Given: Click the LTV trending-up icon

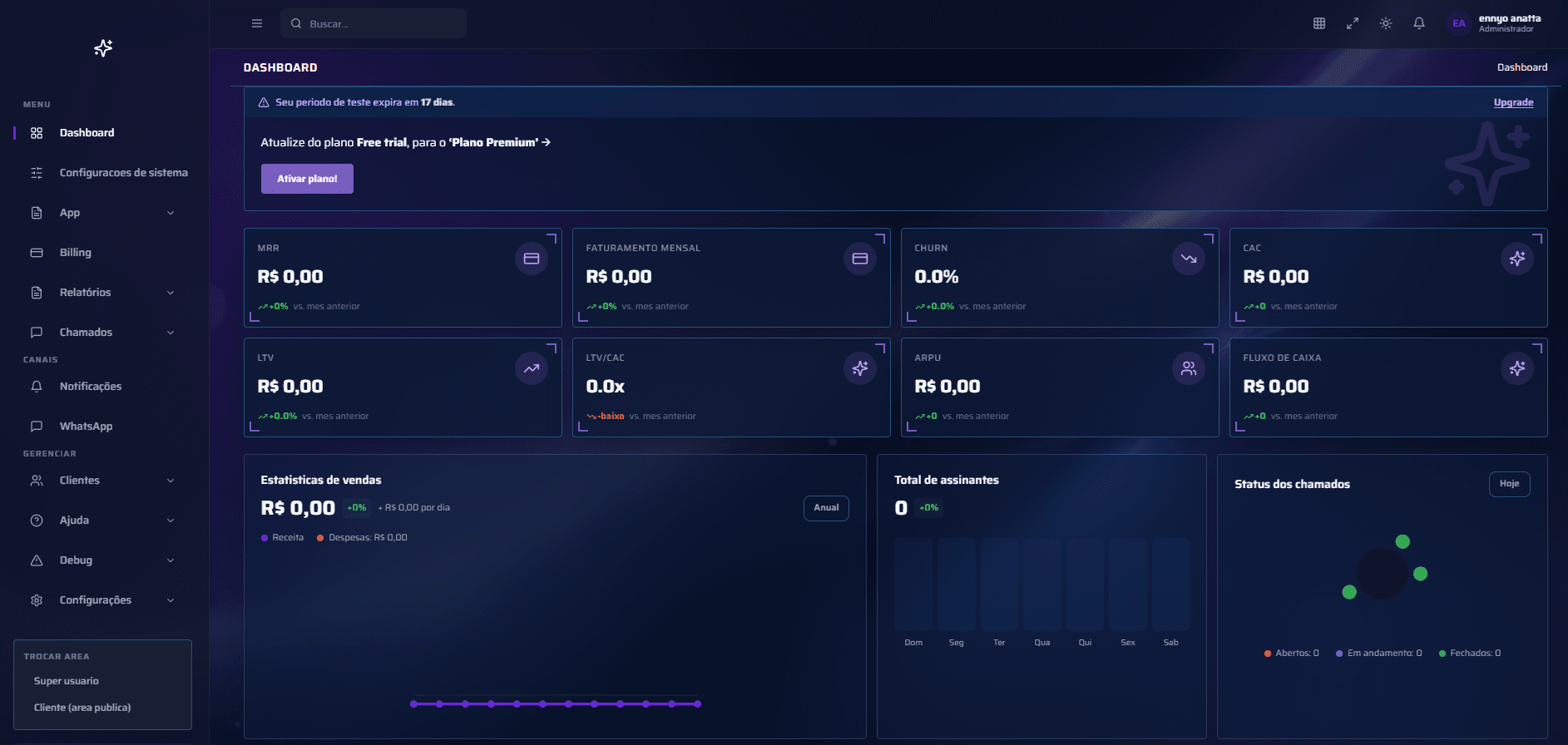Looking at the screenshot, I should click(532, 368).
